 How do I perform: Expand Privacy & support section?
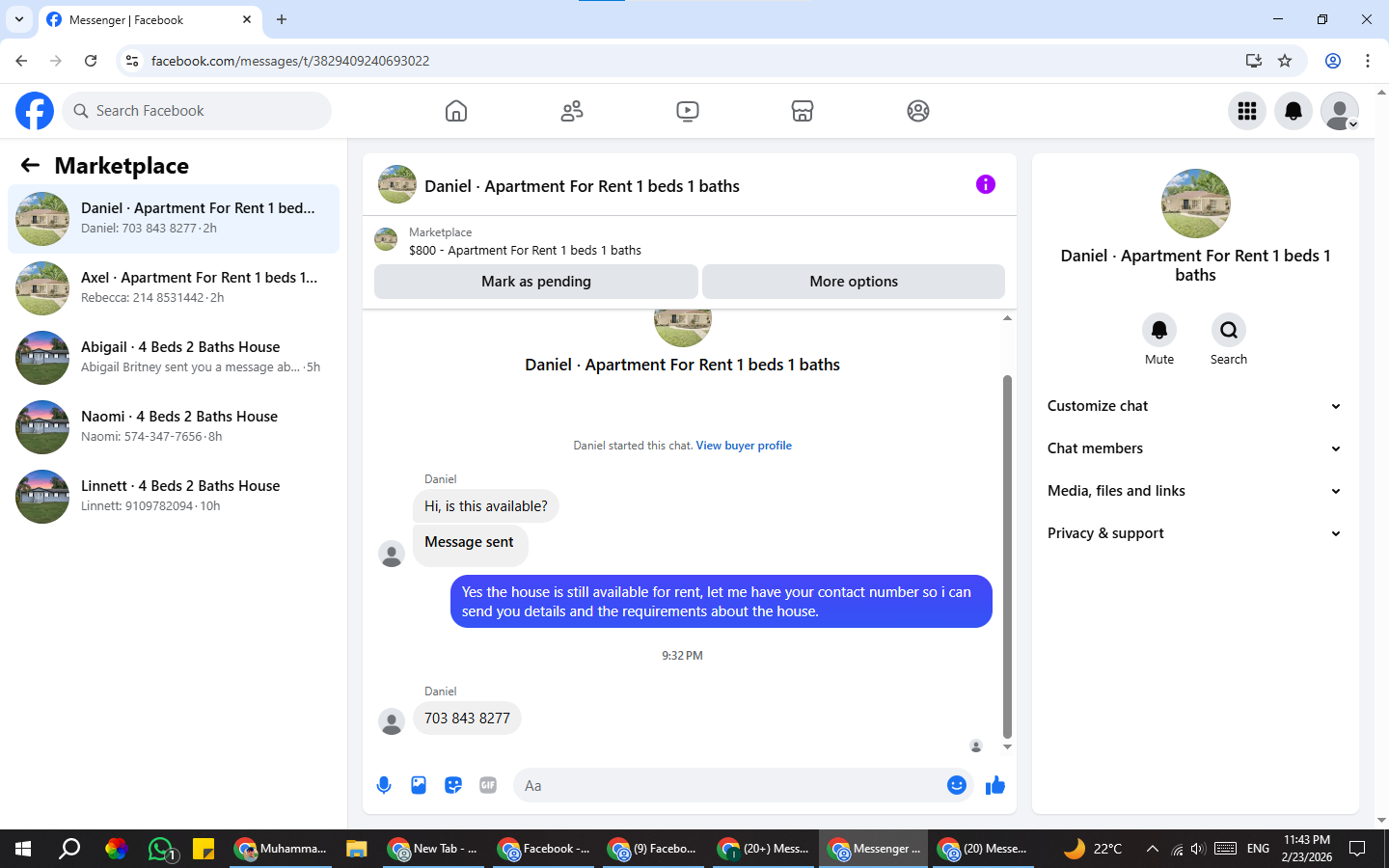[x=1195, y=533]
